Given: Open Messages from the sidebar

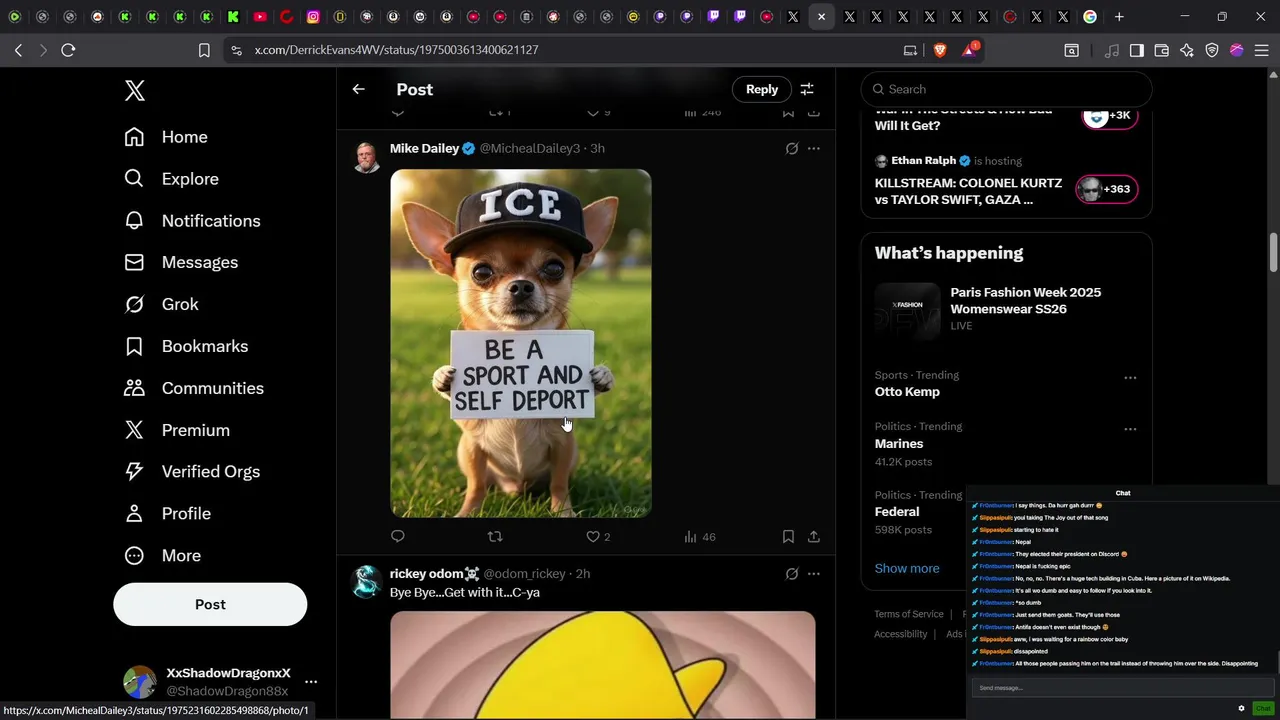Looking at the screenshot, I should tap(181, 262).
